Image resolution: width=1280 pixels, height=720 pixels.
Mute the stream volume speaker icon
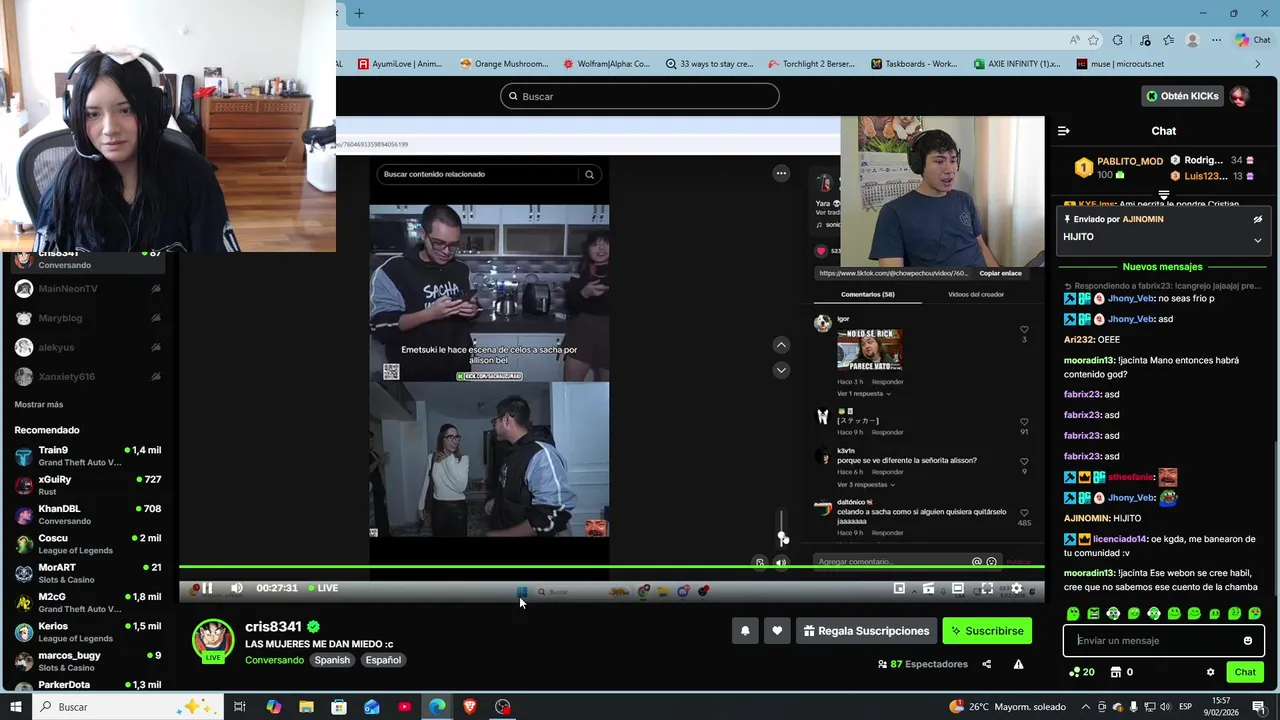coord(236,588)
